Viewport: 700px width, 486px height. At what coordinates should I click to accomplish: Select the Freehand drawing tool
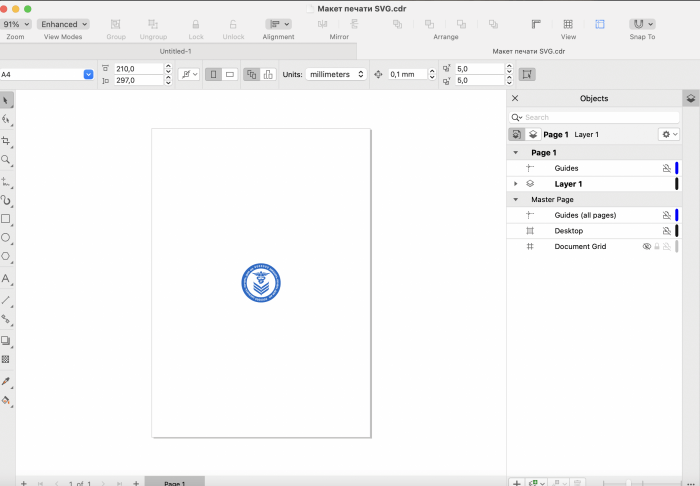point(6,182)
